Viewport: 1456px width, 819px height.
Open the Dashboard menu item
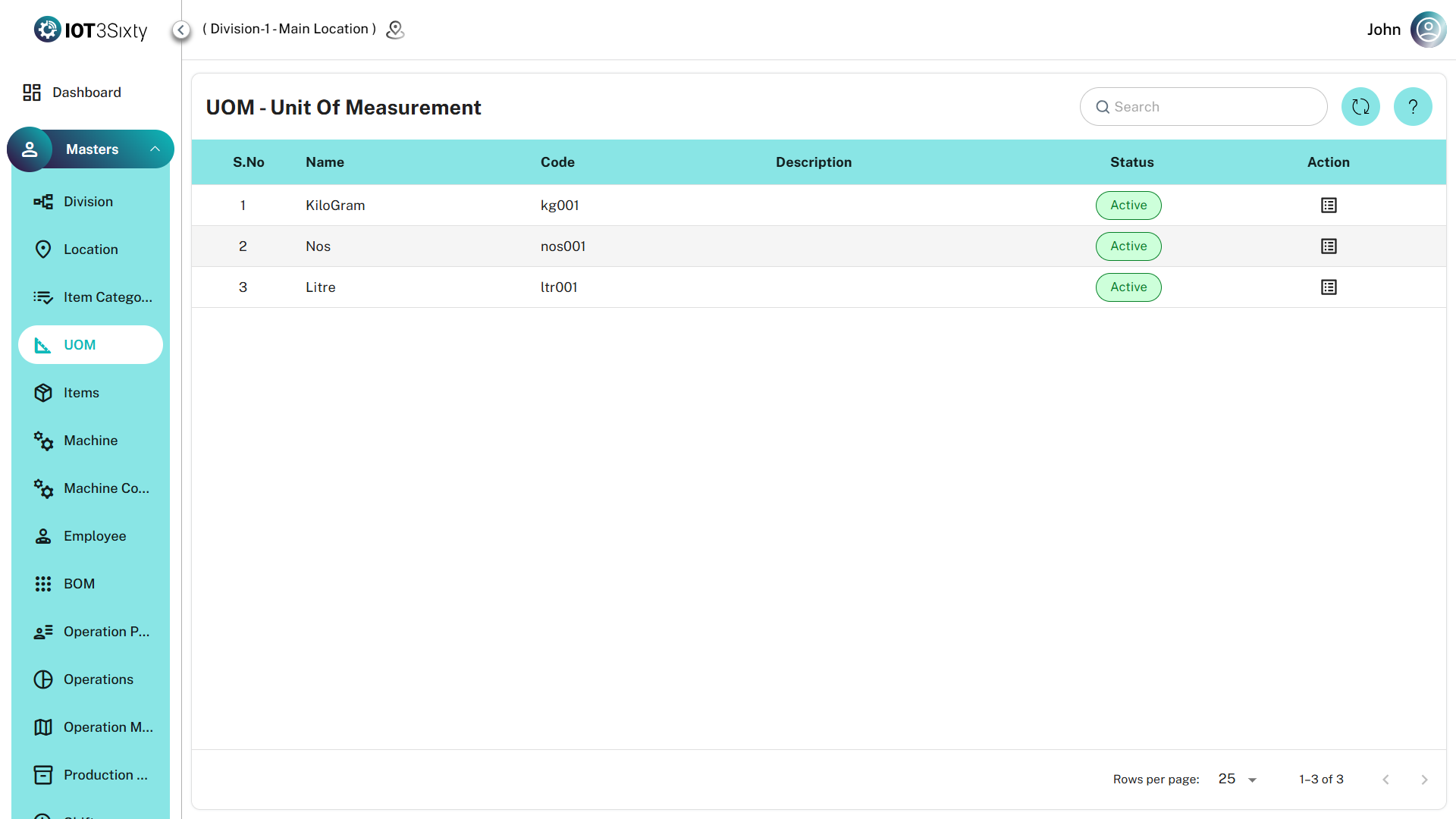[x=86, y=93]
